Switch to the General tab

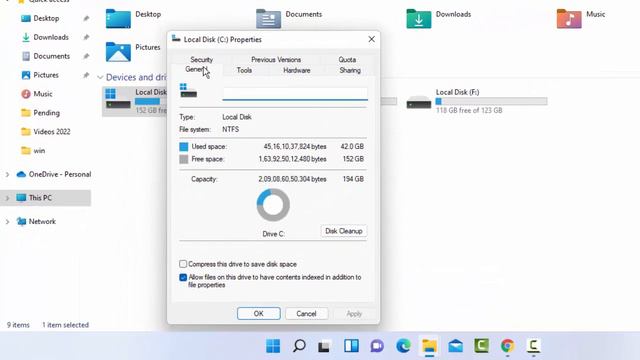pyautogui.click(x=196, y=70)
